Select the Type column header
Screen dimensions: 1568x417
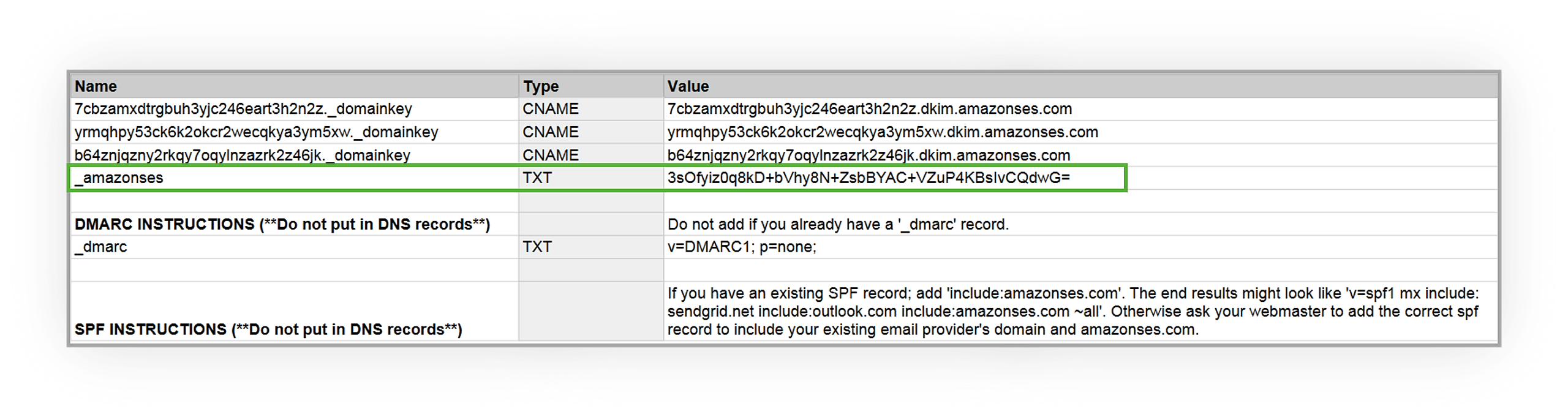pos(591,86)
